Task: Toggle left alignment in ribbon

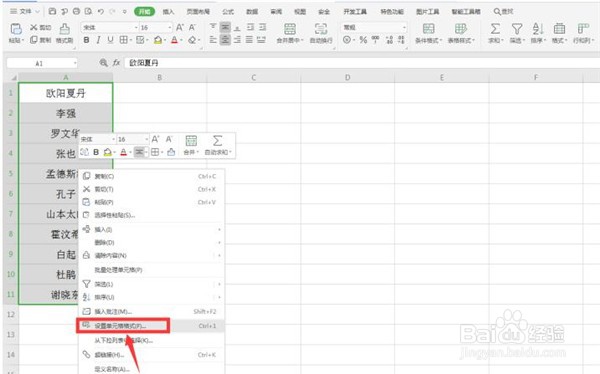Action: (x=213, y=39)
